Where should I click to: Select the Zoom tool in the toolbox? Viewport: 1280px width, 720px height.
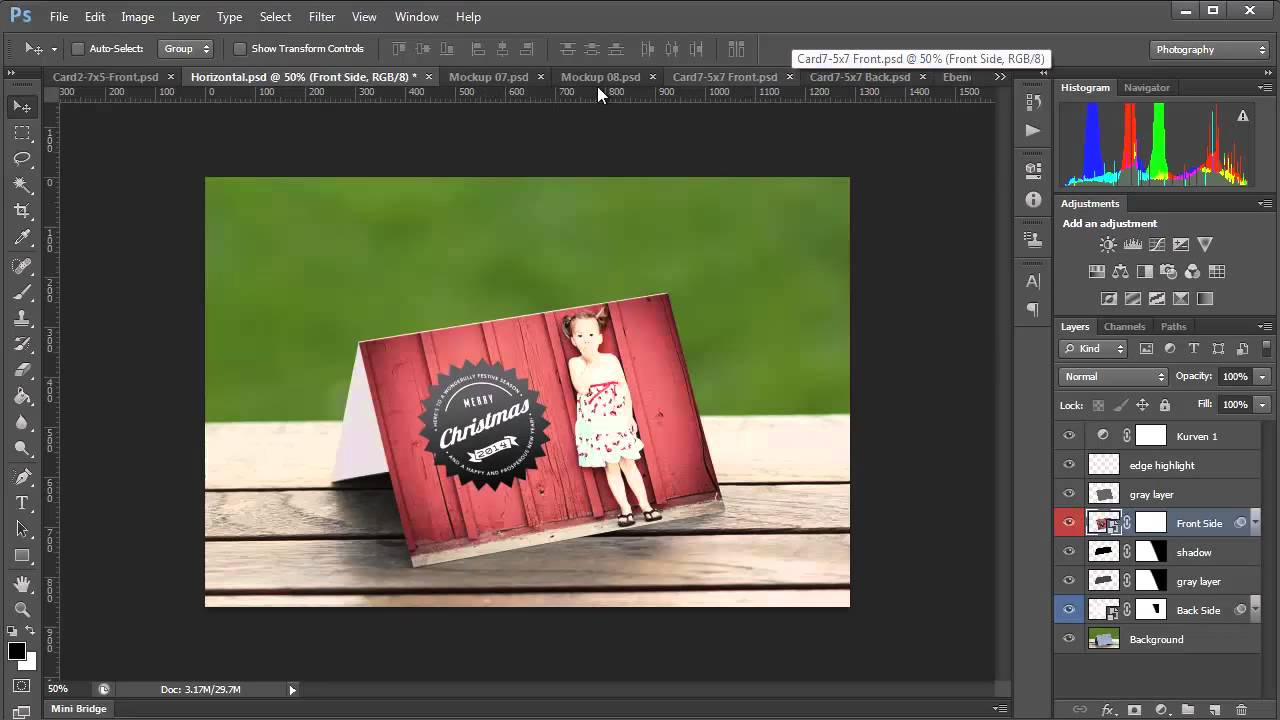tap(22, 609)
